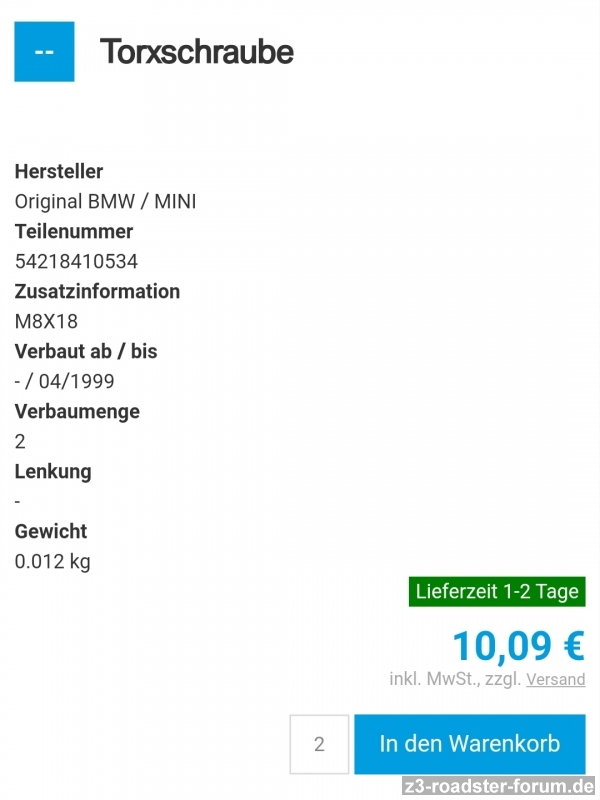The height and width of the screenshot is (800, 600).
Task: Click the z3-roadster-forum.de watermark
Action: click(498, 786)
